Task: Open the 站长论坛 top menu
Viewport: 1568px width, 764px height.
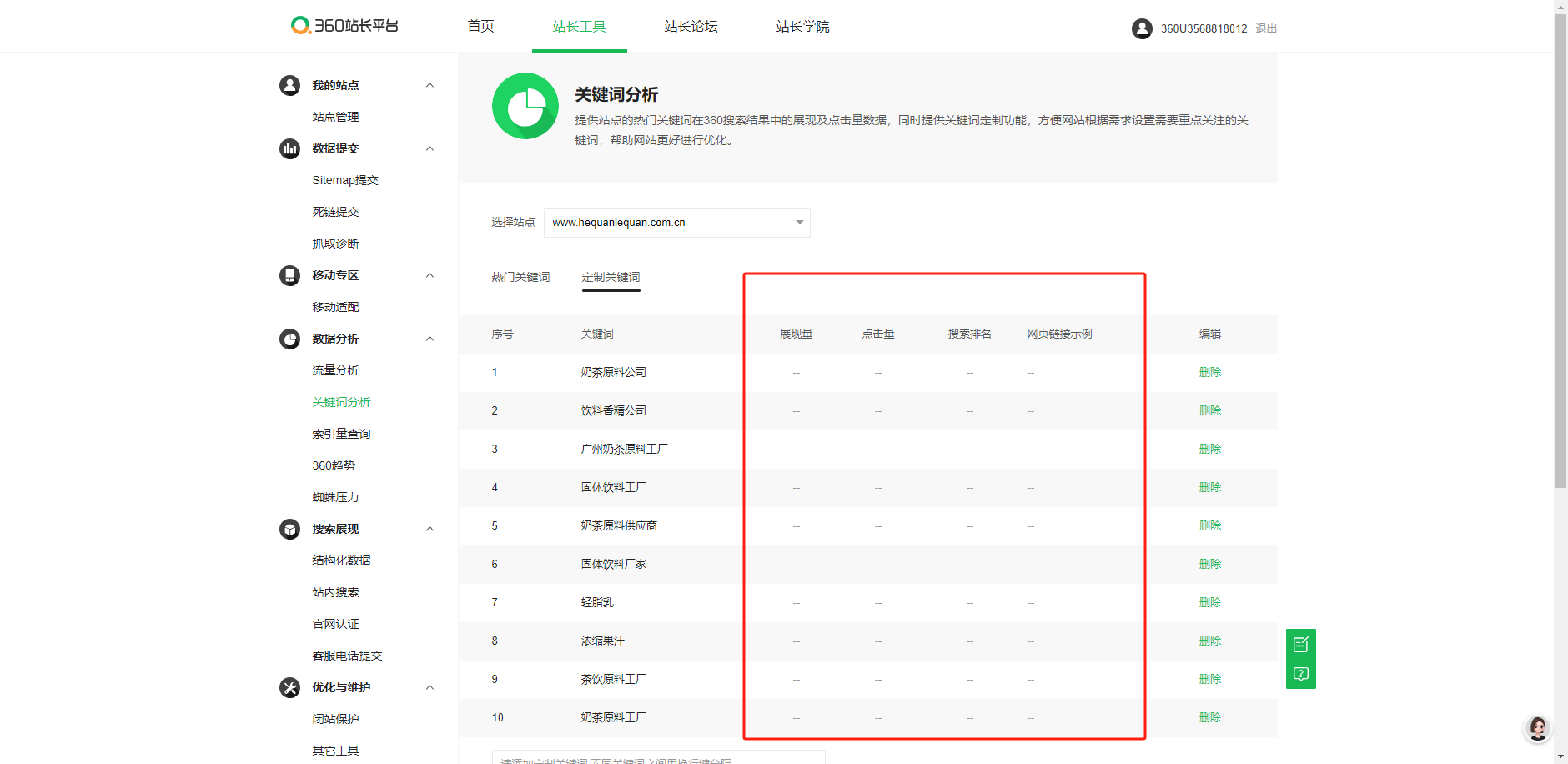Action: coord(691,27)
